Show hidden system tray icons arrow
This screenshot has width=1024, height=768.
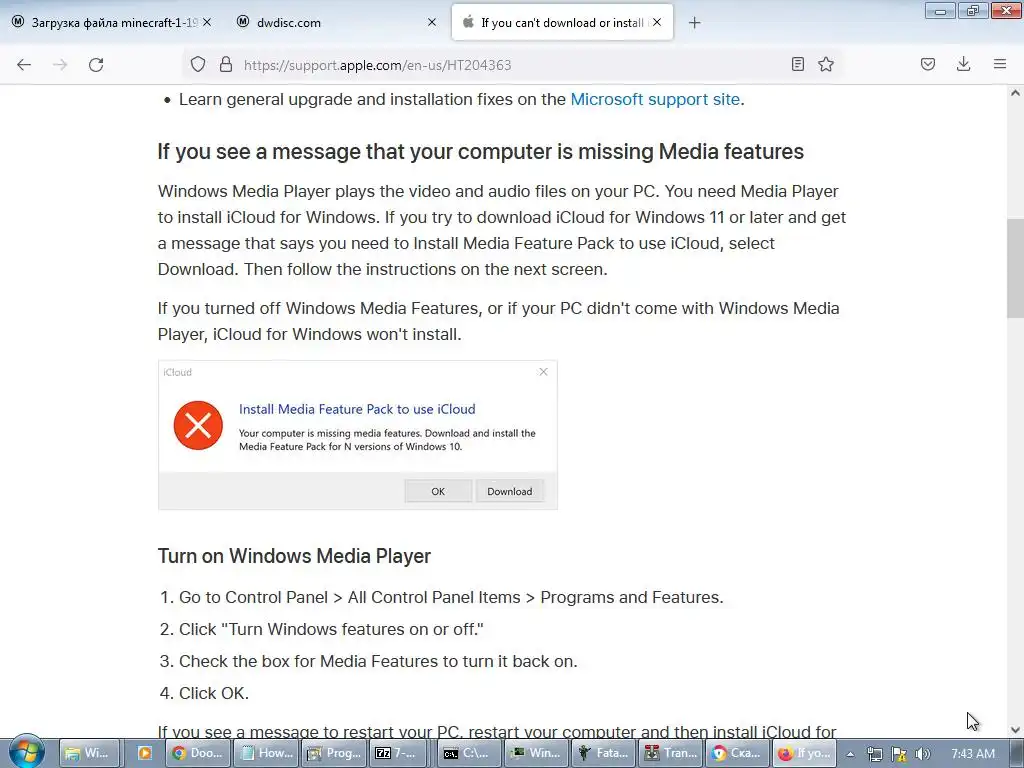tap(850, 754)
